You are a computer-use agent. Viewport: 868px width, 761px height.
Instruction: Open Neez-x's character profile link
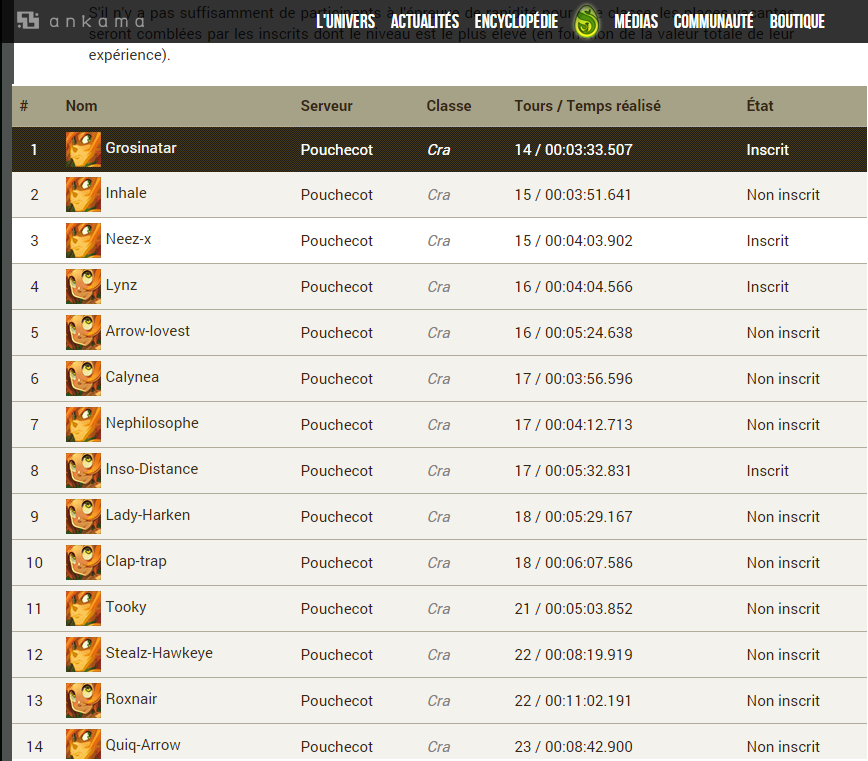click(128, 239)
